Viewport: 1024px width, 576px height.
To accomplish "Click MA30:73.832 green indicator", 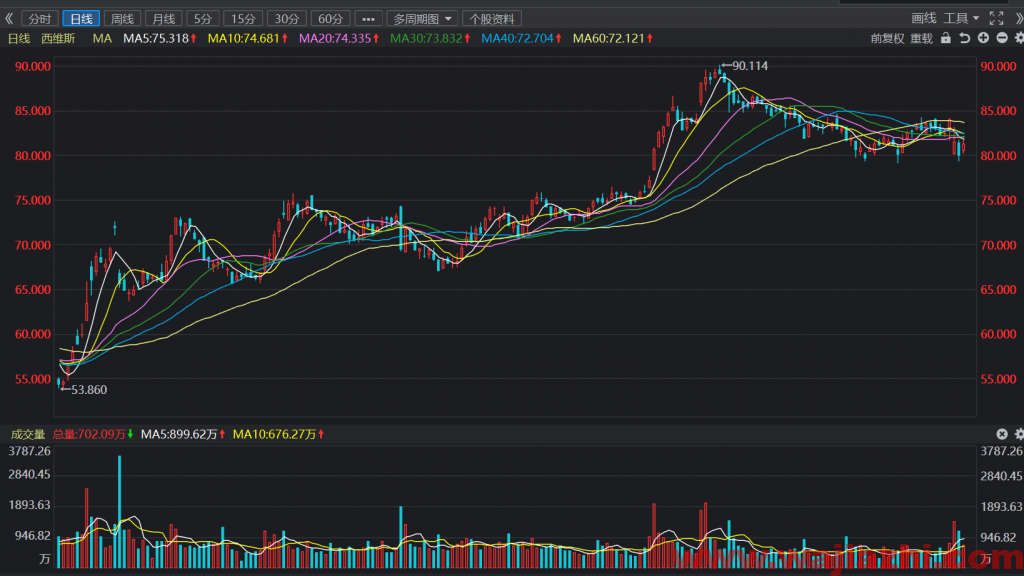I will tap(430, 39).
